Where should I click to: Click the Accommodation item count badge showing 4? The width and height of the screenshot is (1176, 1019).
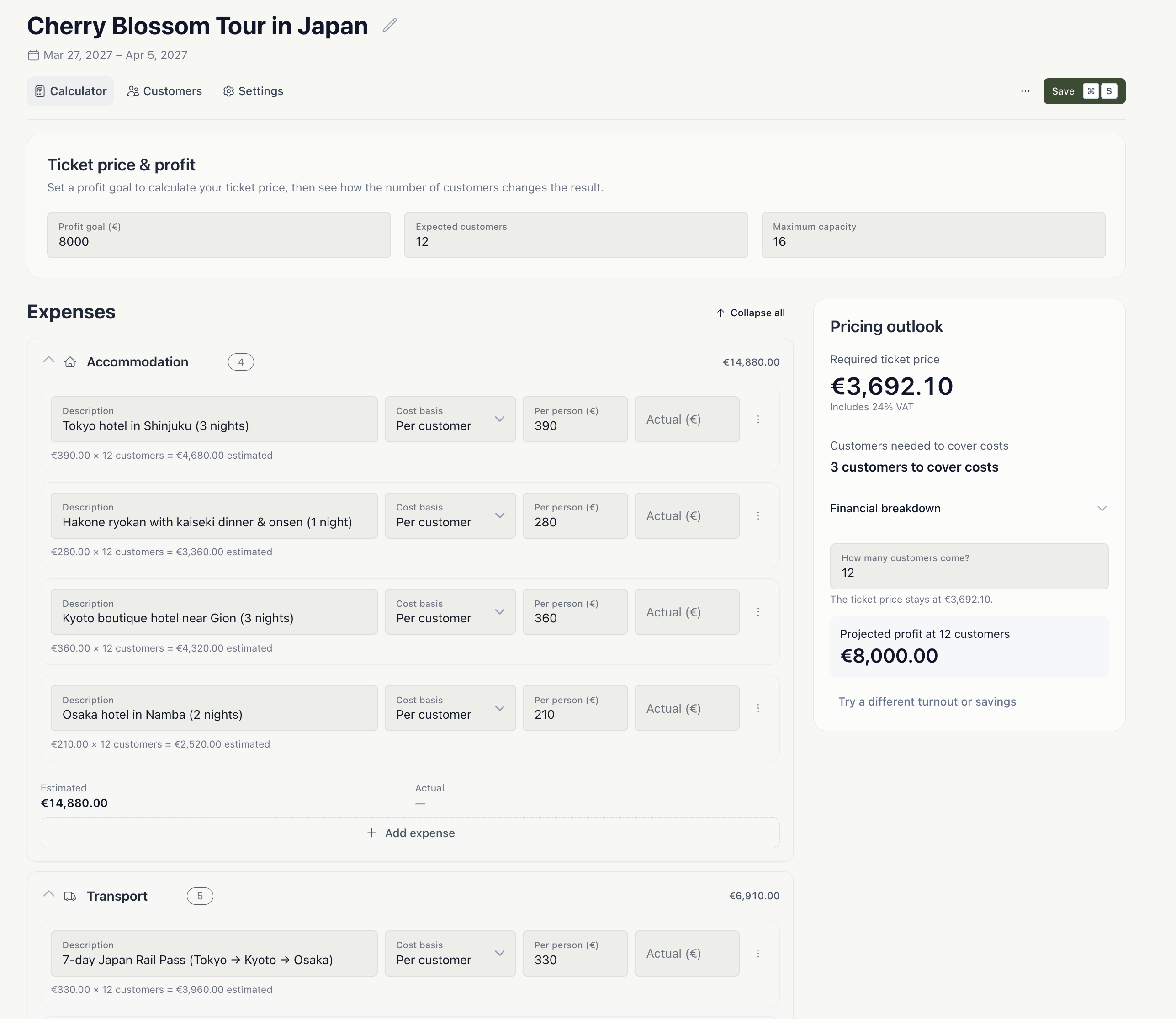click(241, 362)
